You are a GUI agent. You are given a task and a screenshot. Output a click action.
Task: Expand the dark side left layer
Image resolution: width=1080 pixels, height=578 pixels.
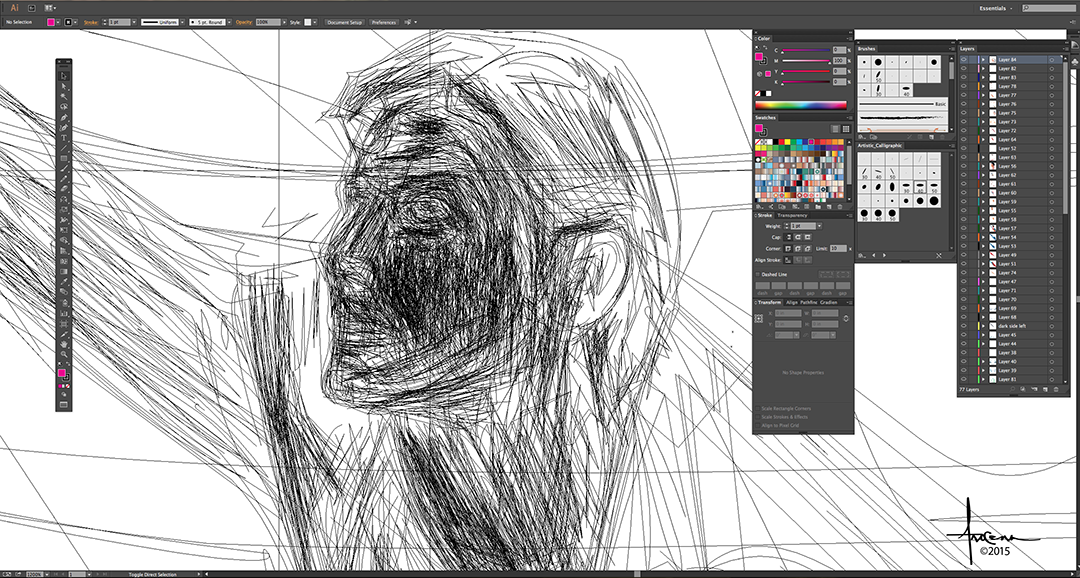tap(984, 326)
